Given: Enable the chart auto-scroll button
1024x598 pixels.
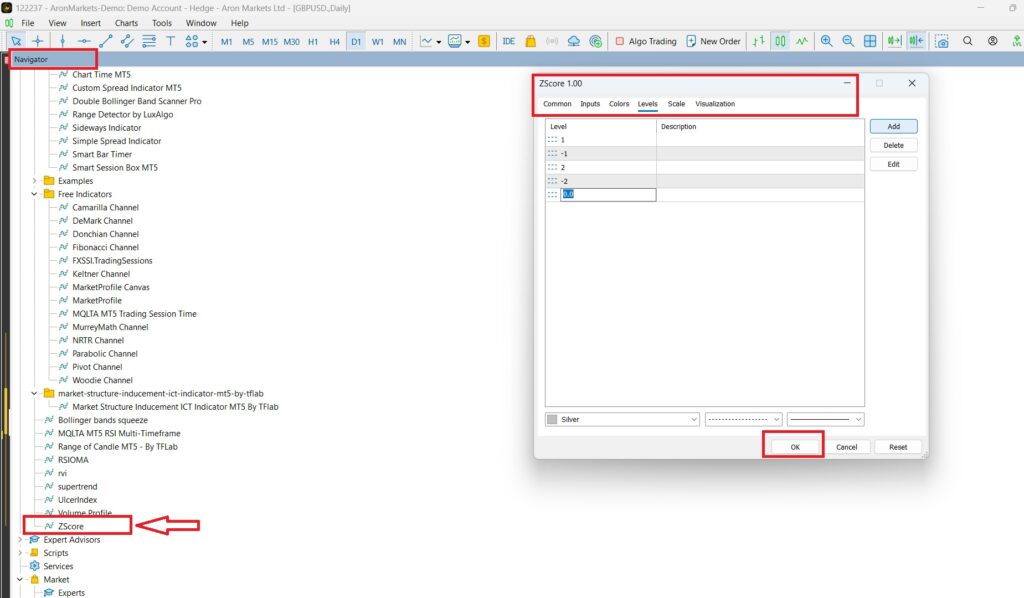Looking at the screenshot, I should pos(894,41).
